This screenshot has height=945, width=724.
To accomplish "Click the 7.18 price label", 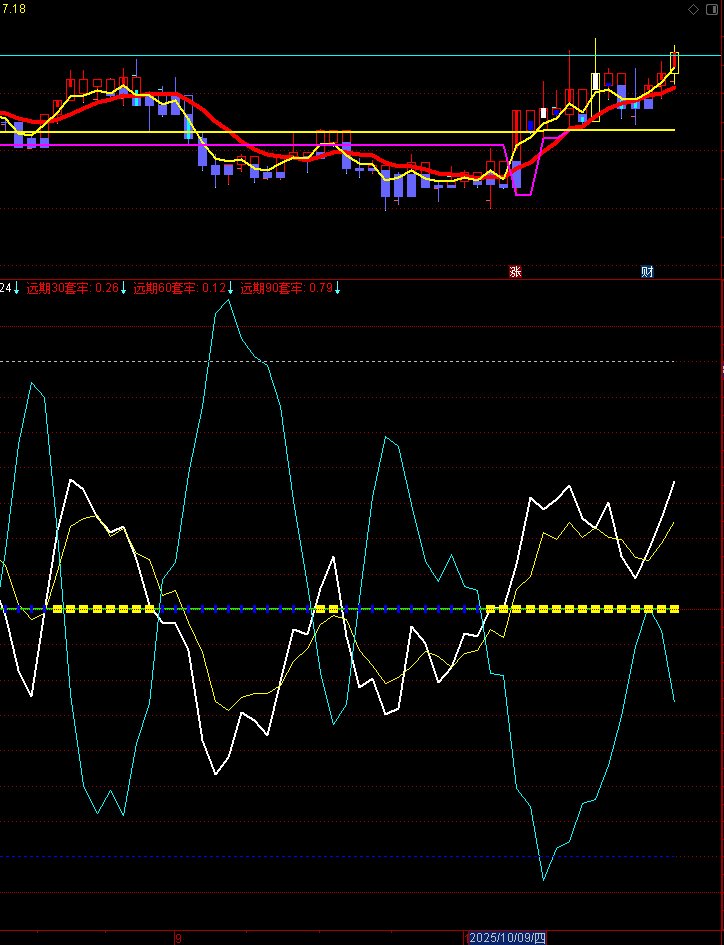I will pos(13,8).
